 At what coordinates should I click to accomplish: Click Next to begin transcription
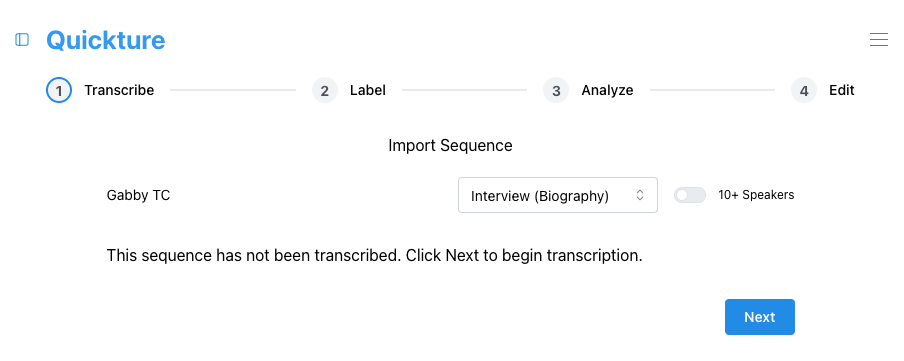tap(759, 317)
